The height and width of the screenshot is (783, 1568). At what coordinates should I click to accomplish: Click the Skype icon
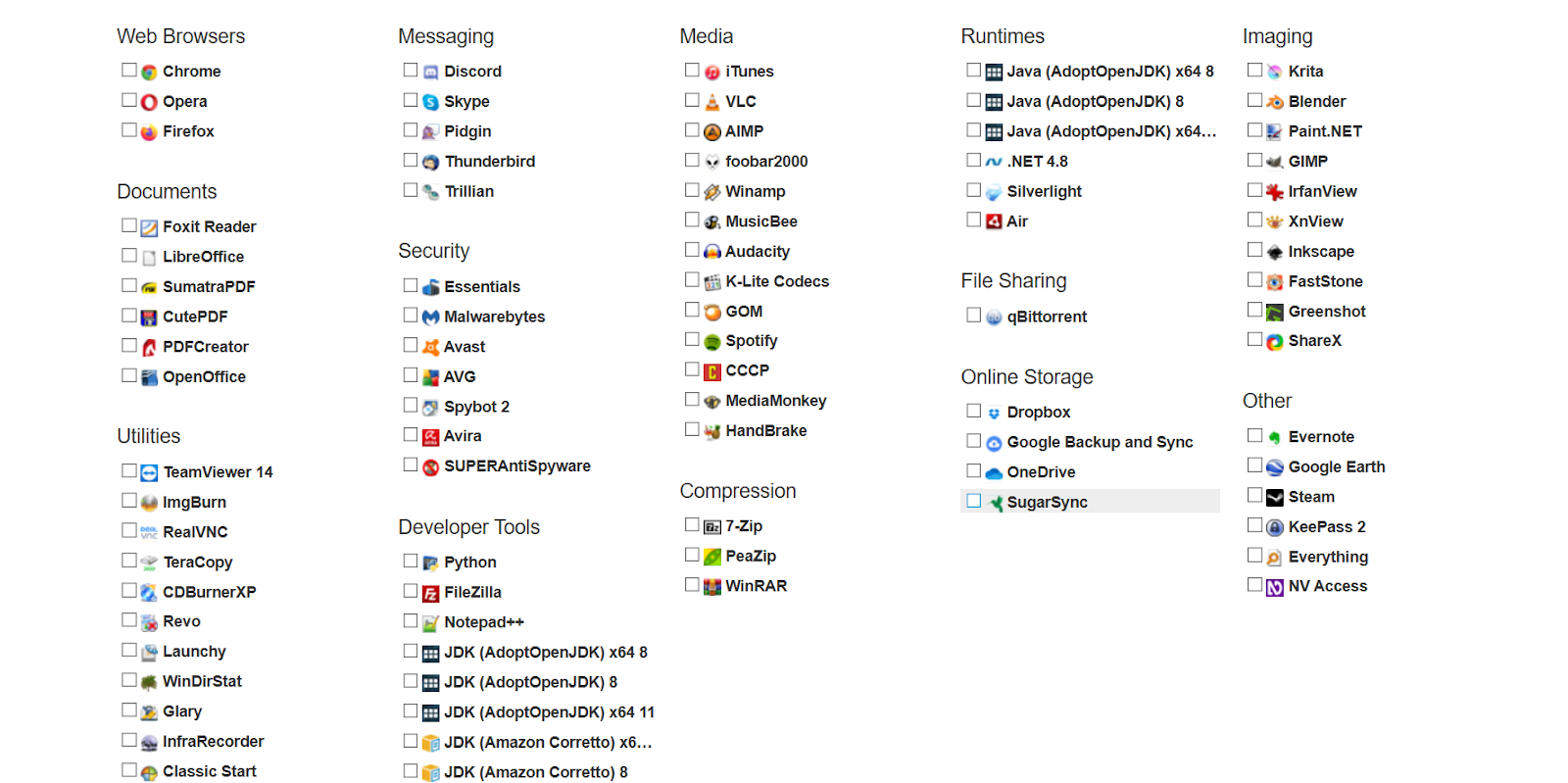[x=430, y=102]
